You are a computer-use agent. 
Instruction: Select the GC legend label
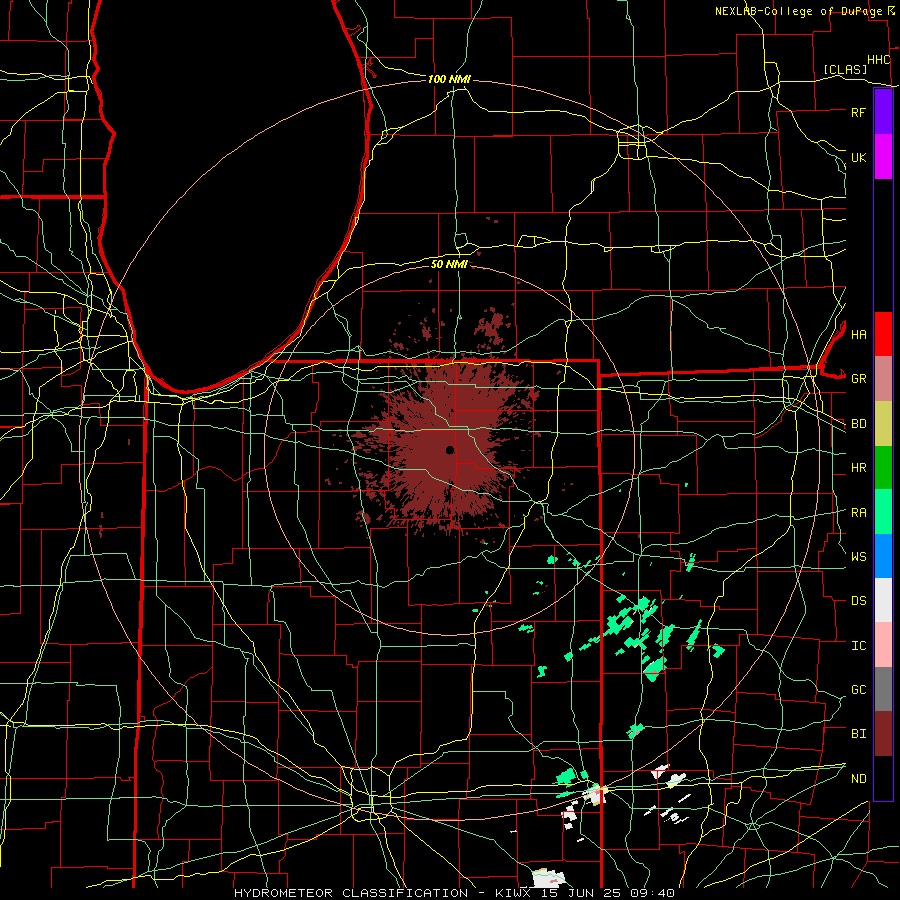click(x=858, y=690)
